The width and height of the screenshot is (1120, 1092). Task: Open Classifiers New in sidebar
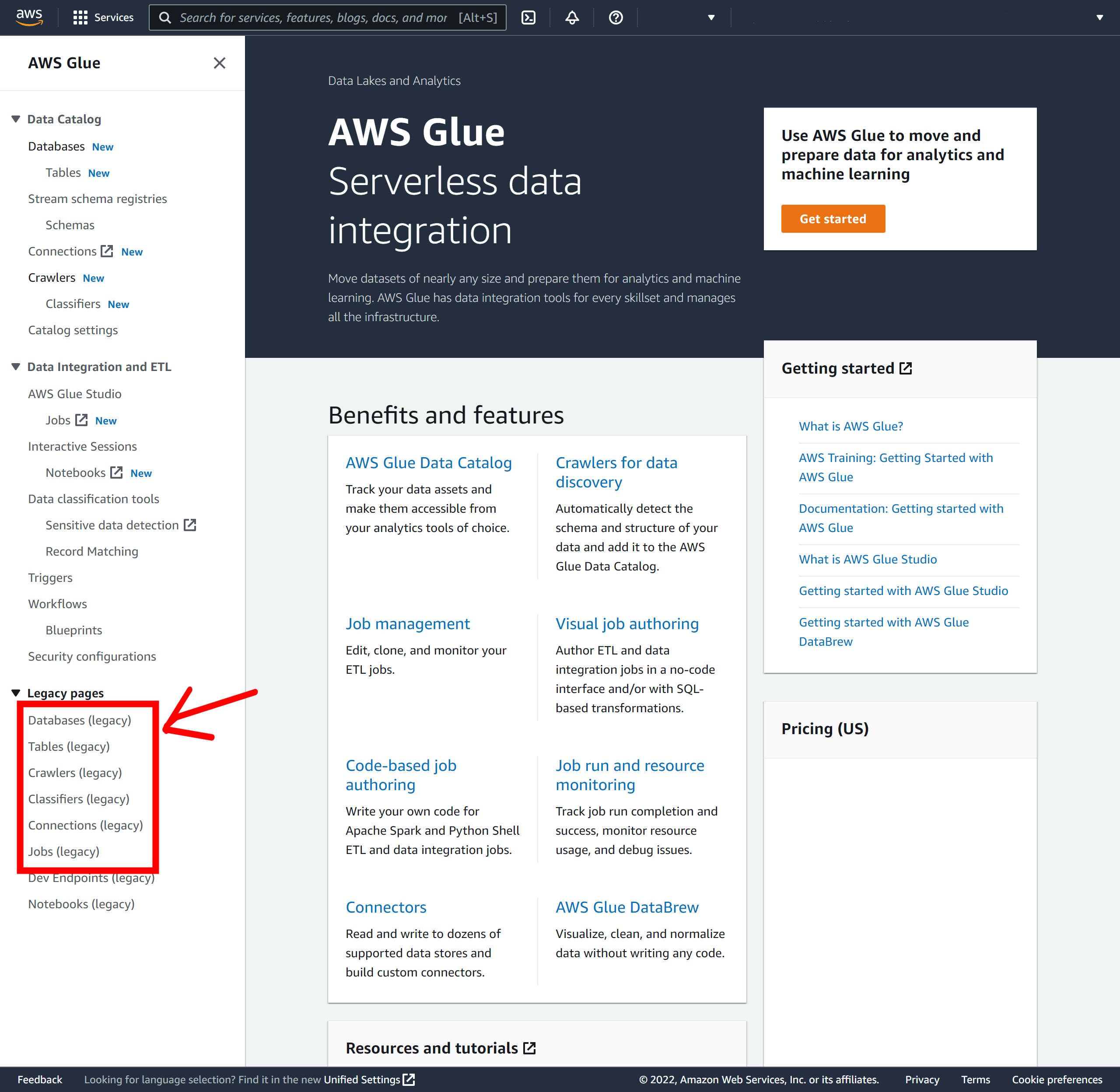73,304
